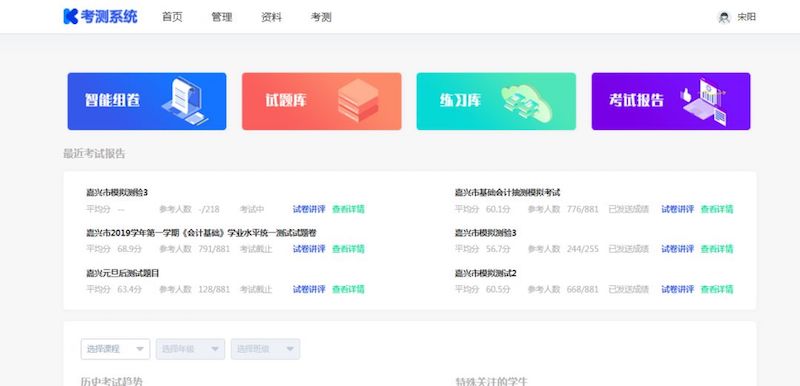Open the 资料 nav menu

coord(271,17)
